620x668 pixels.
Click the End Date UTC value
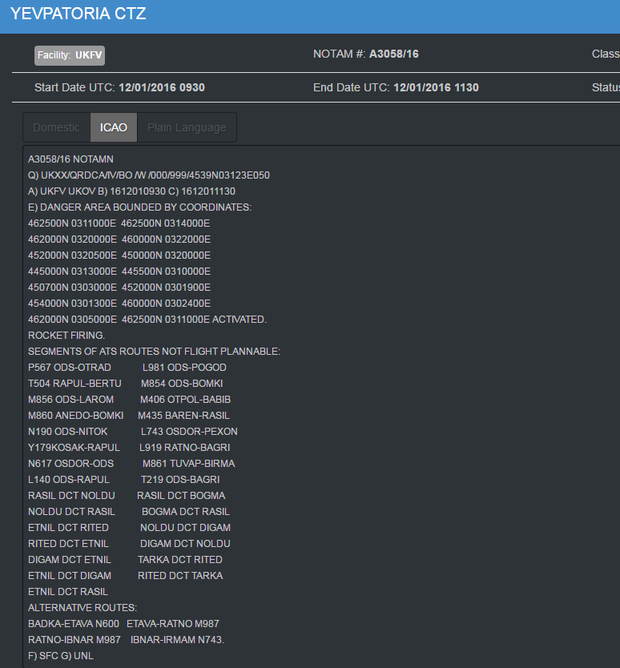(436, 88)
